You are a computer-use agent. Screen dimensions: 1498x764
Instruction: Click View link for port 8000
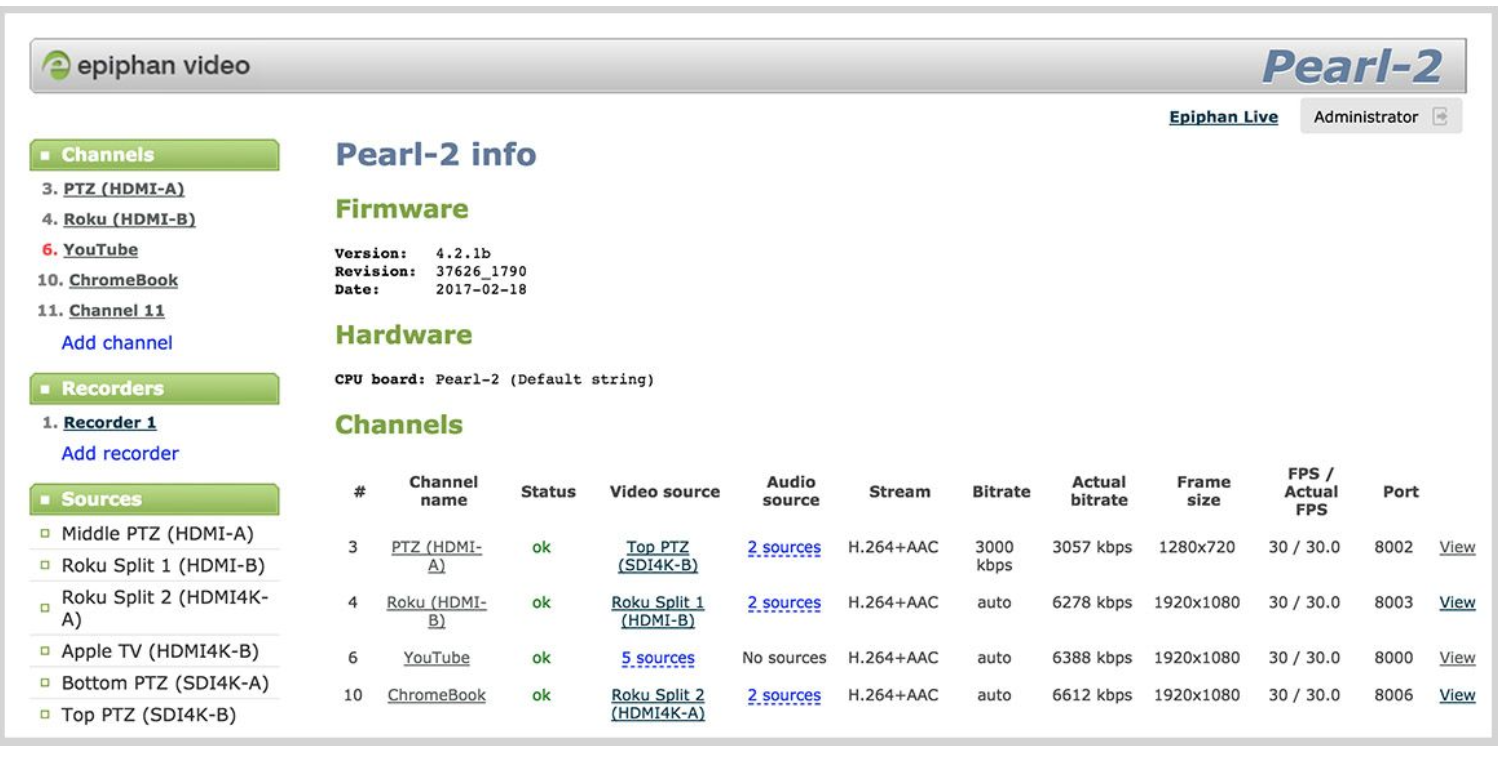click(1457, 658)
